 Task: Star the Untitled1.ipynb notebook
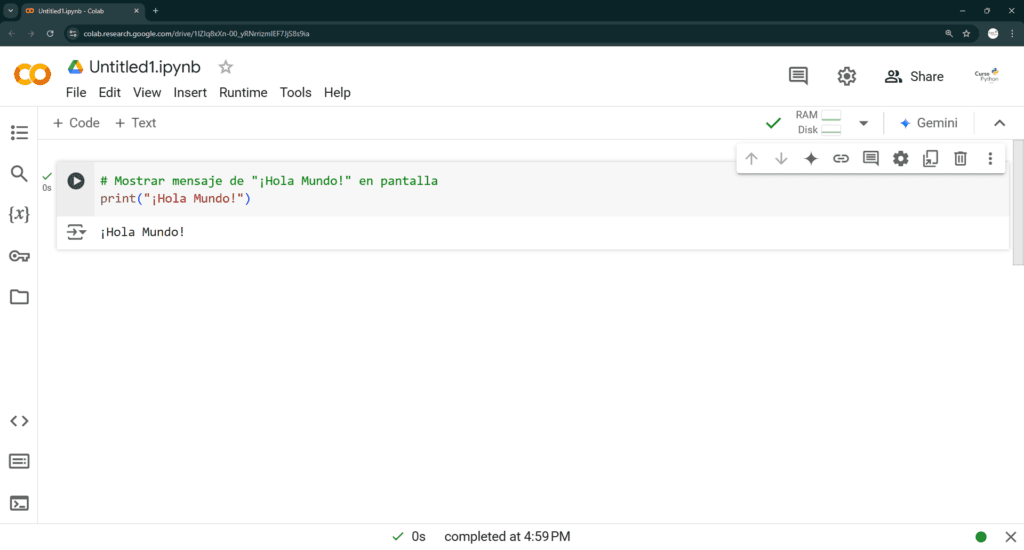[226, 67]
